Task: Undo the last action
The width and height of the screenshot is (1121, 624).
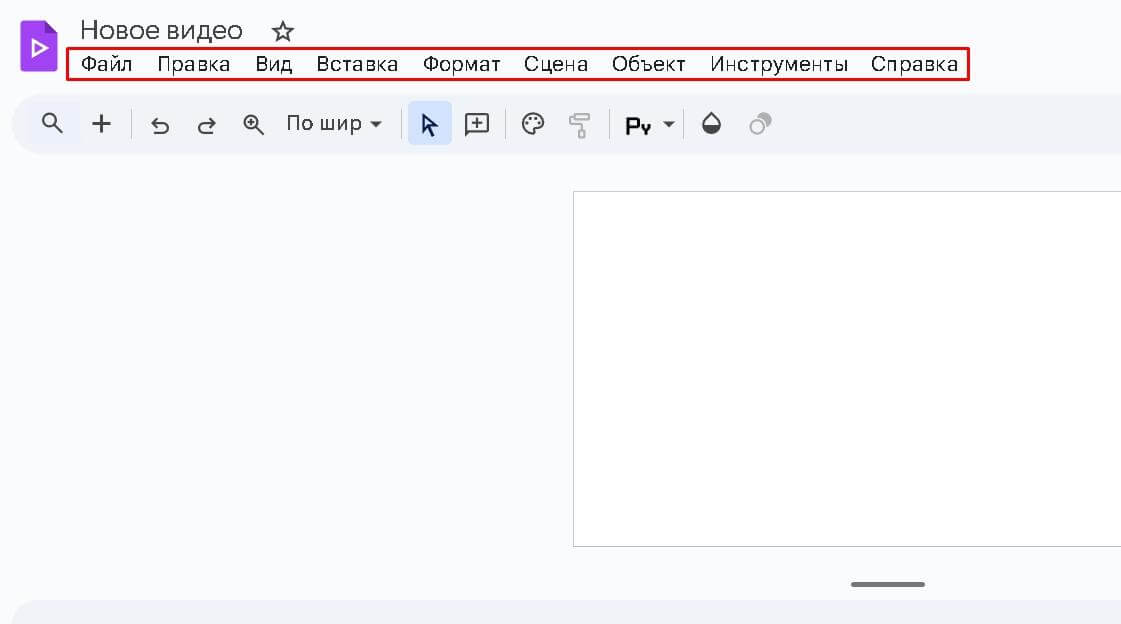Action: [160, 125]
